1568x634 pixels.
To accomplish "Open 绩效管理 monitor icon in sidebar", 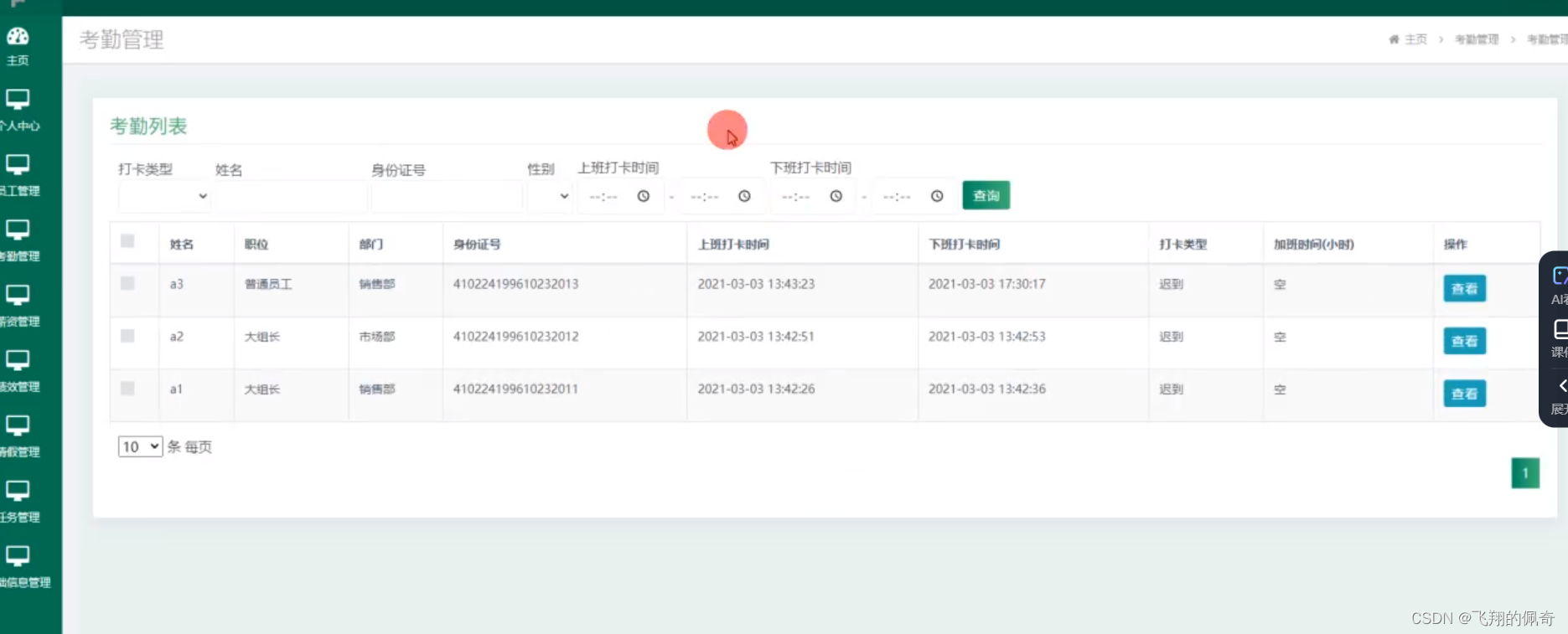I will coord(18,361).
